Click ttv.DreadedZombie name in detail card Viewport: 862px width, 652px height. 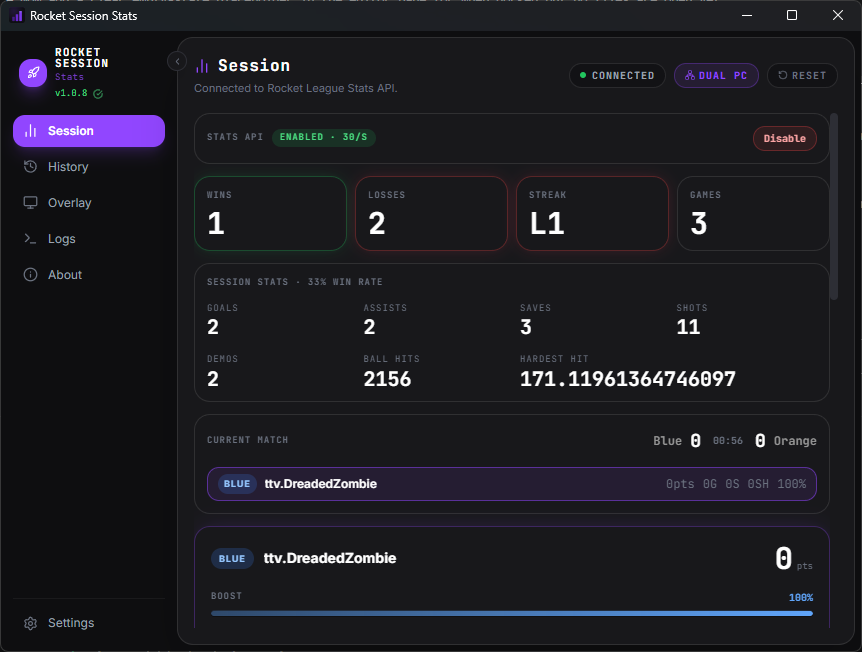[330, 559]
